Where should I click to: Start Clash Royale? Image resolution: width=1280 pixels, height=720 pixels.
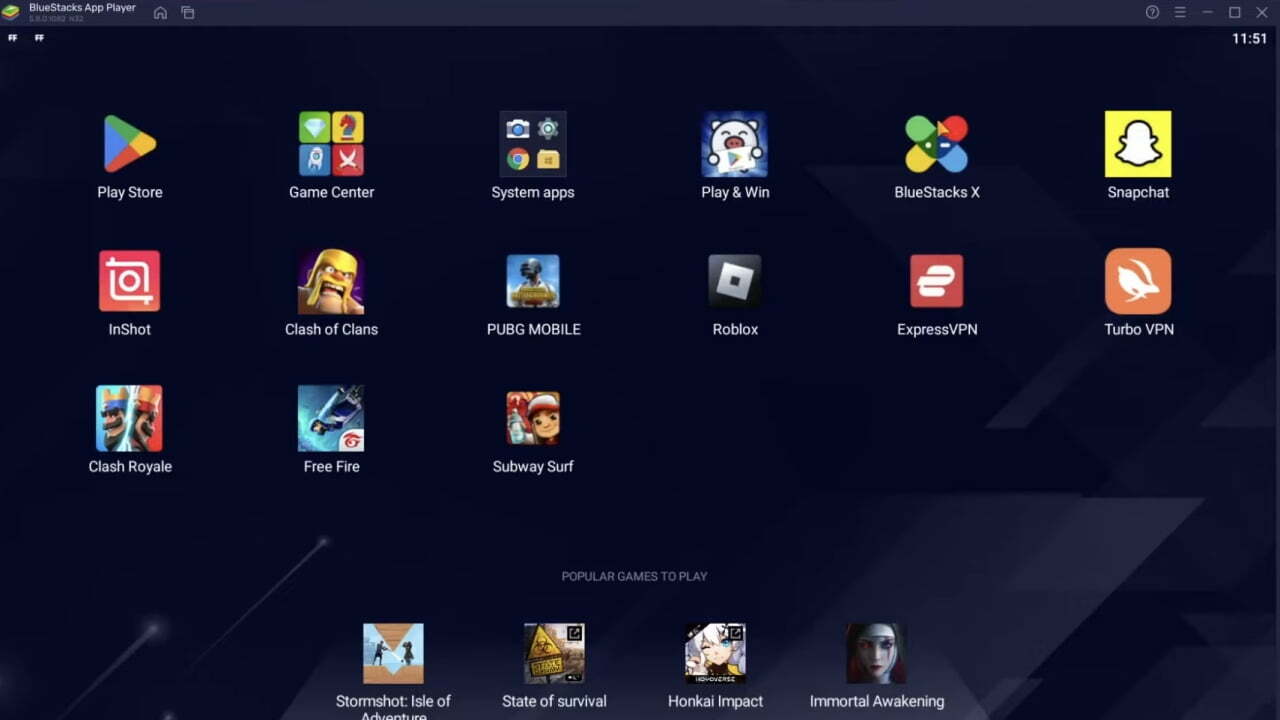click(130, 418)
